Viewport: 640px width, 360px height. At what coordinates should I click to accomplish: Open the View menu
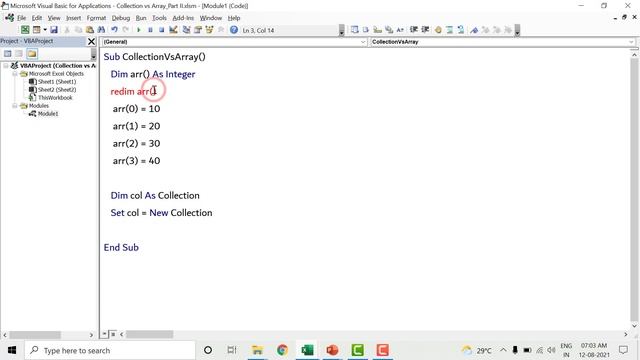[x=53, y=18]
